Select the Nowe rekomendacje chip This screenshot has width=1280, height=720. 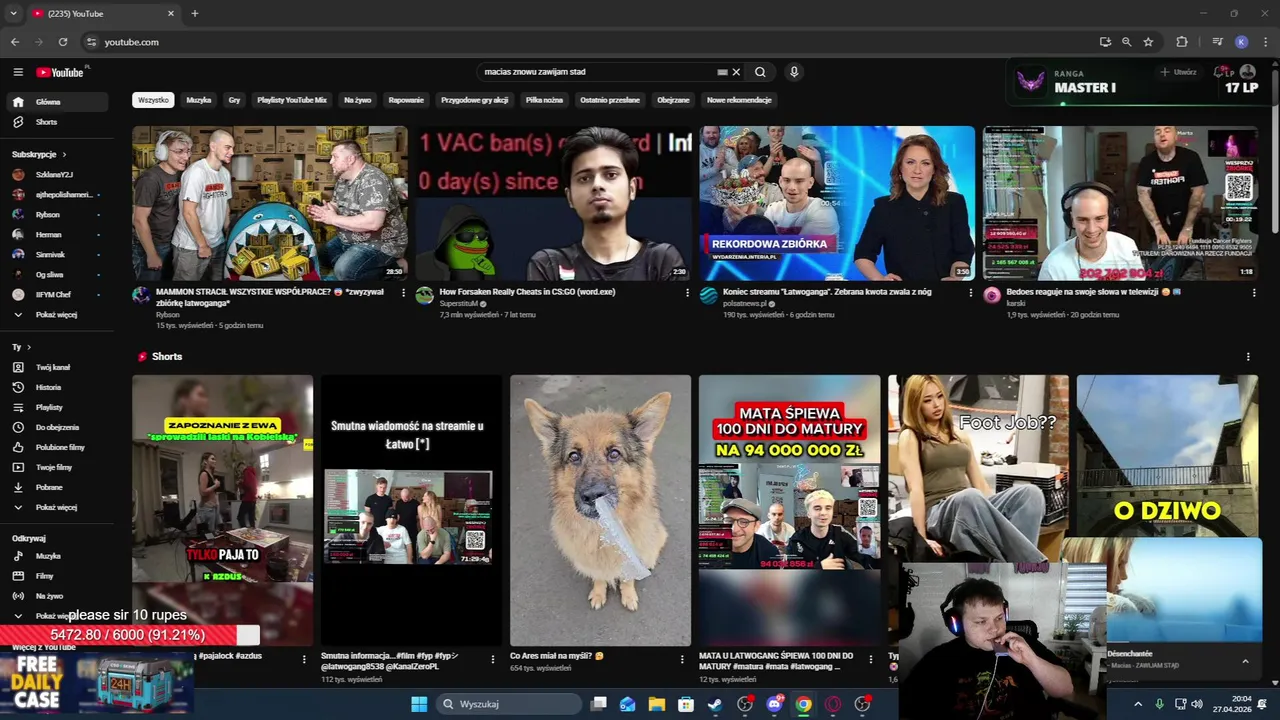[739, 100]
